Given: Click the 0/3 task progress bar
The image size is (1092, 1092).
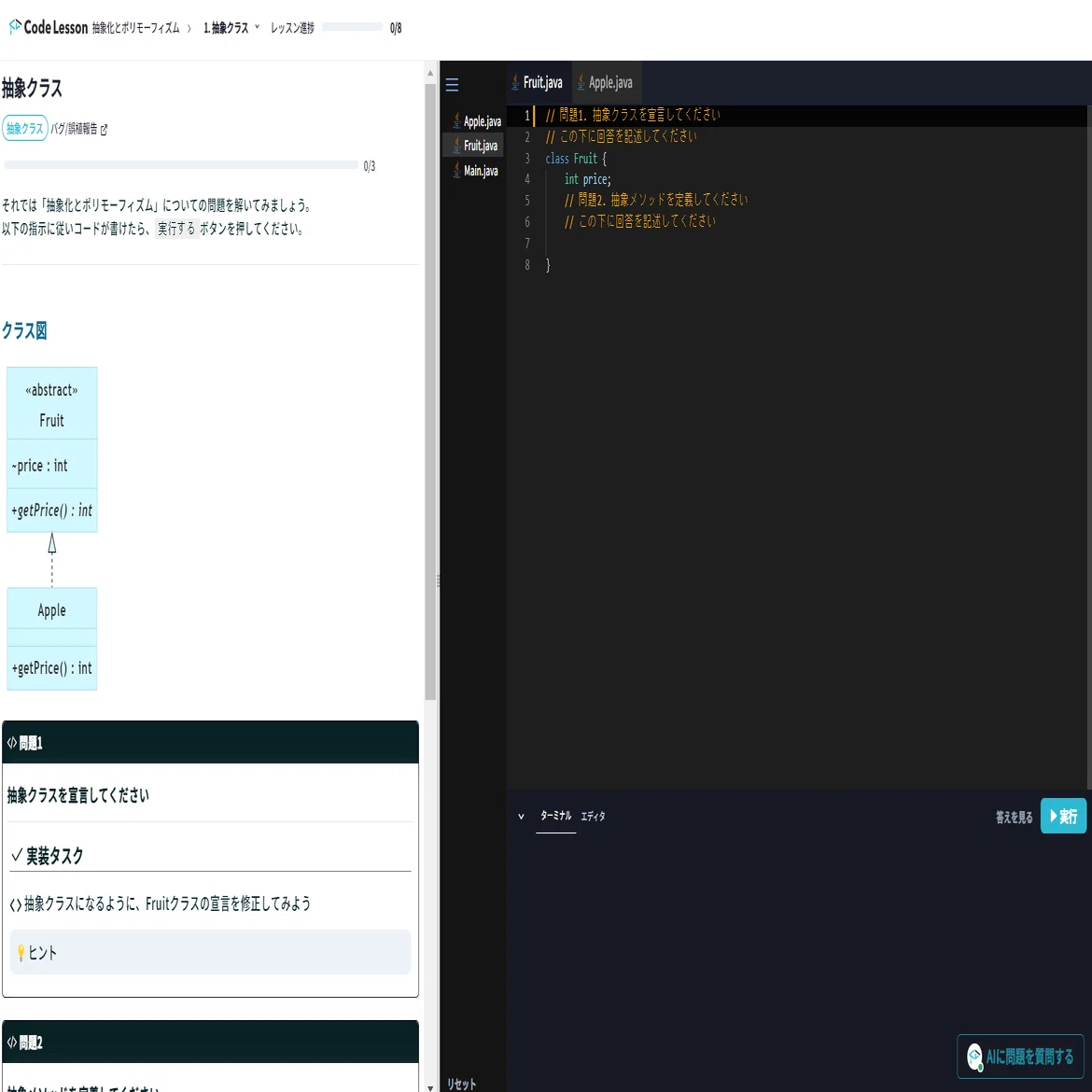Looking at the screenshot, I should tap(181, 165).
